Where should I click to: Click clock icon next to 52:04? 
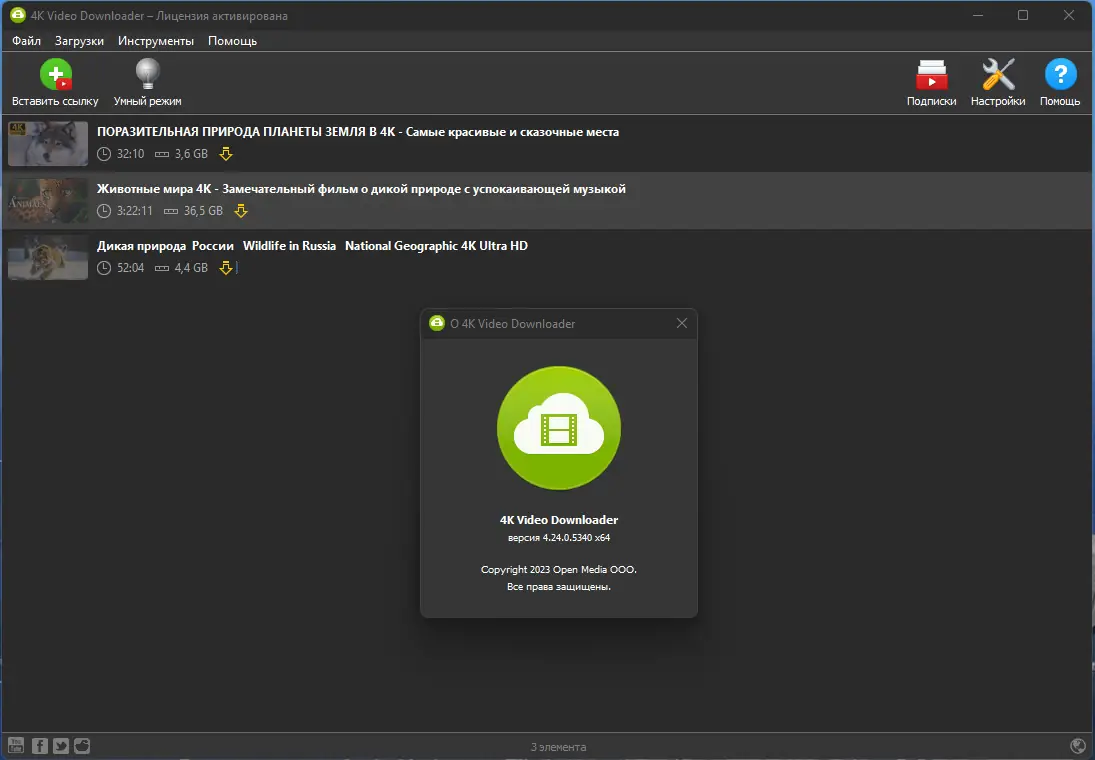coord(104,268)
